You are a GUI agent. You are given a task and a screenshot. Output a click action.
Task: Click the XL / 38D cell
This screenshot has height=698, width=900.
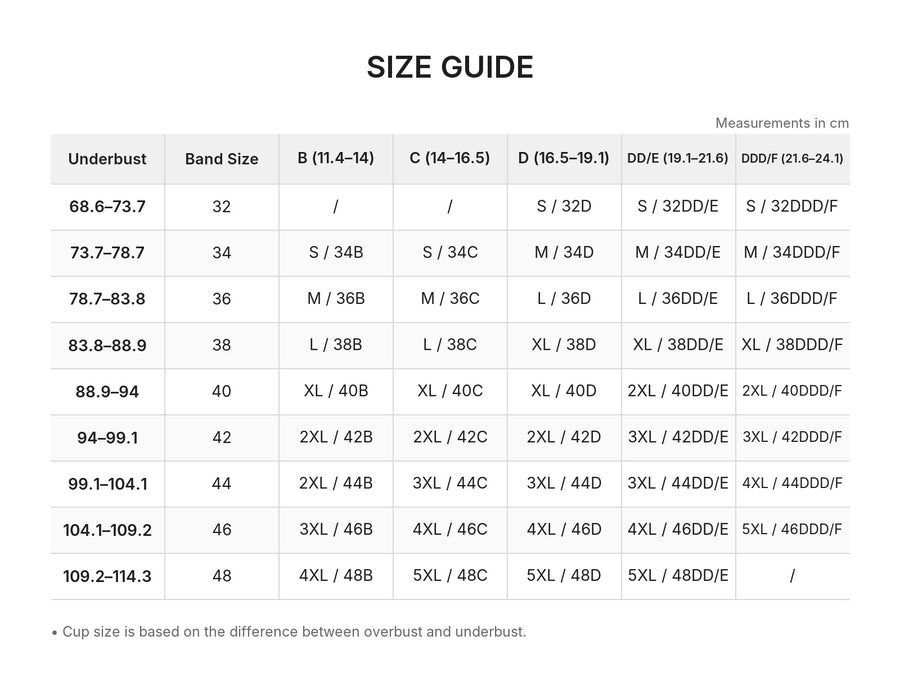(x=564, y=344)
